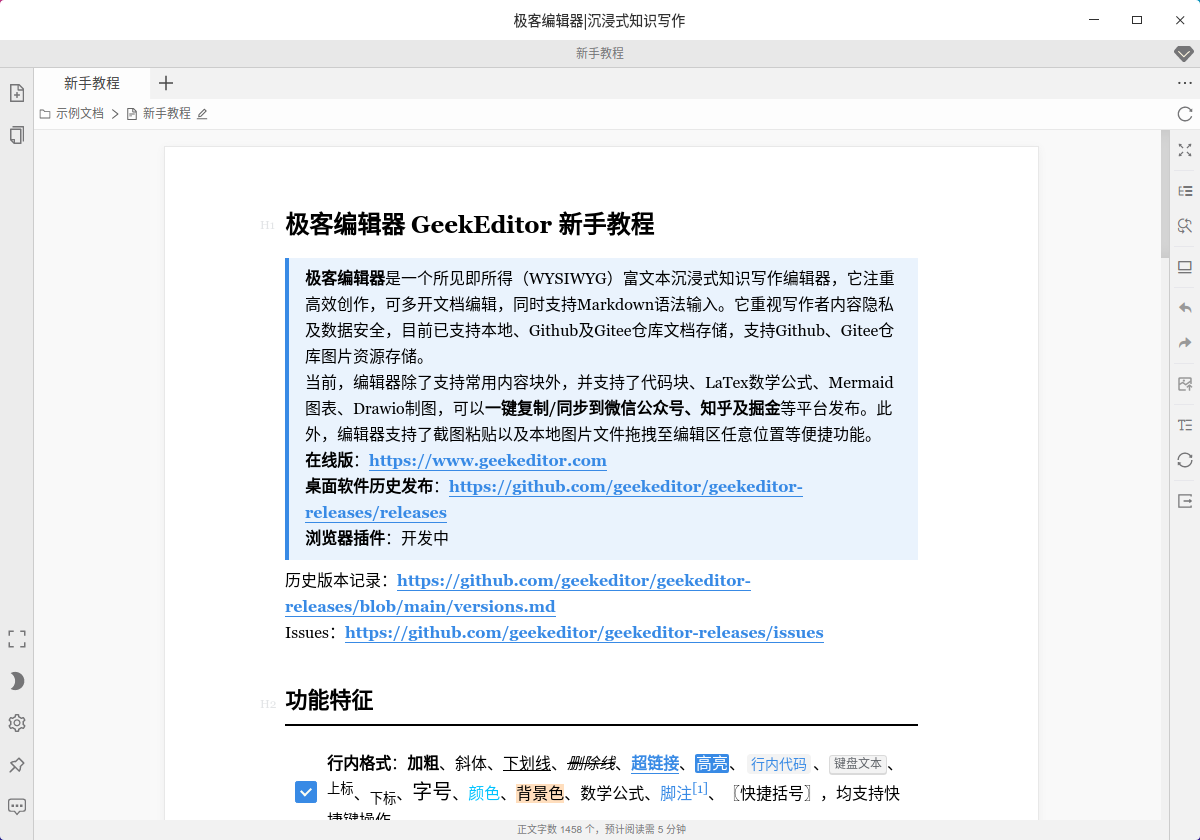Toggle dark mode with the moon icon
The height and width of the screenshot is (840, 1200).
(x=17, y=681)
